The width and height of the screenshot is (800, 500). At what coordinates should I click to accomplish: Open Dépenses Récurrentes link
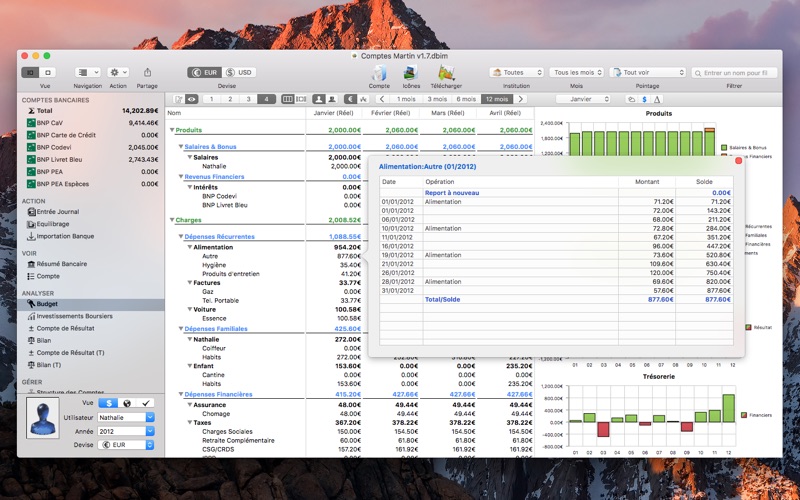pos(219,237)
